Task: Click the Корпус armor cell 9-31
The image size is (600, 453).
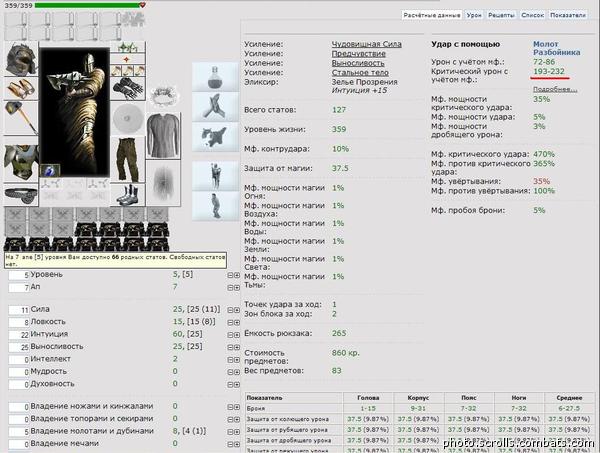Action: tap(418, 409)
